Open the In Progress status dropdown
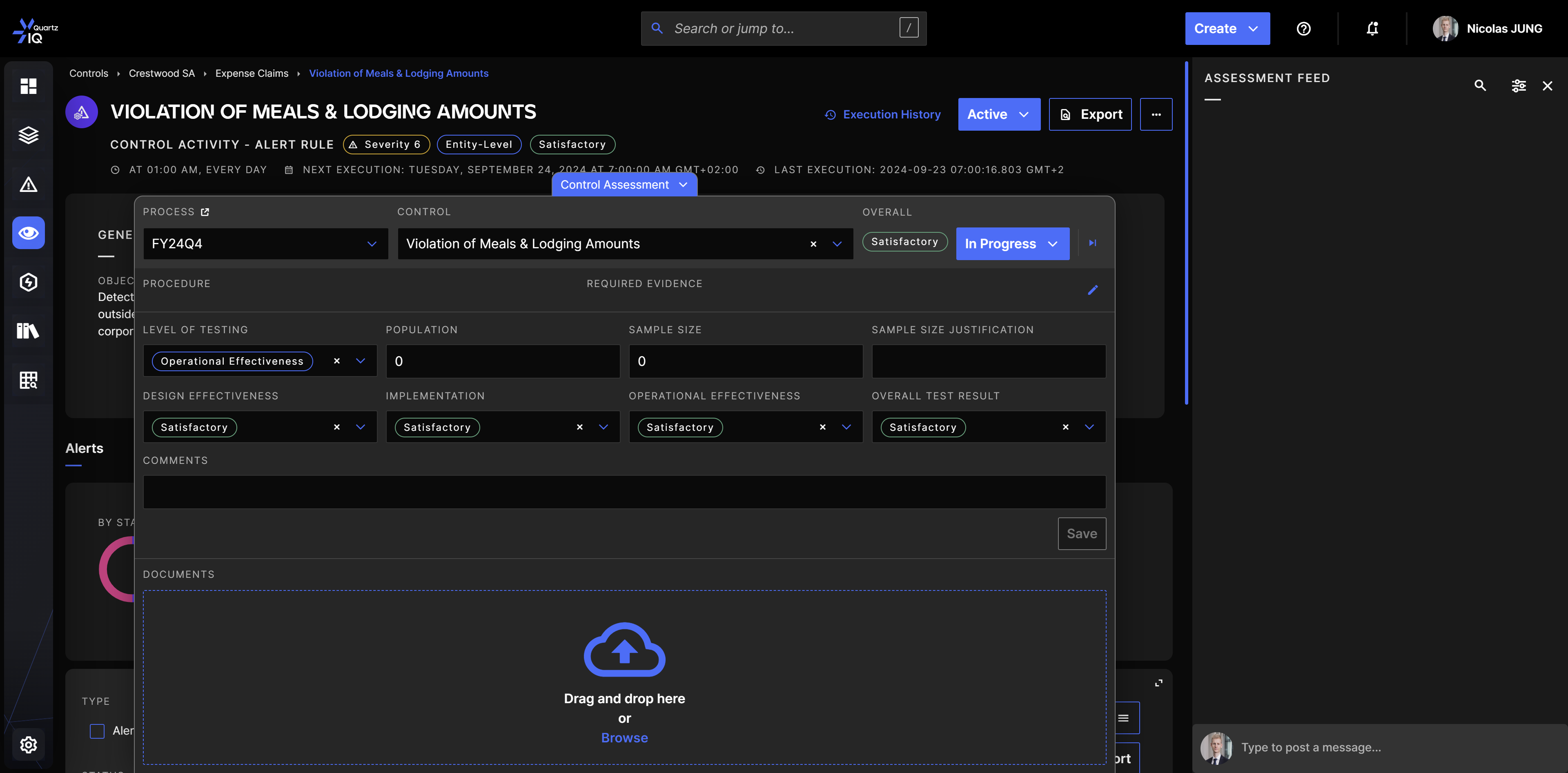The image size is (1568, 773). [x=1012, y=244]
